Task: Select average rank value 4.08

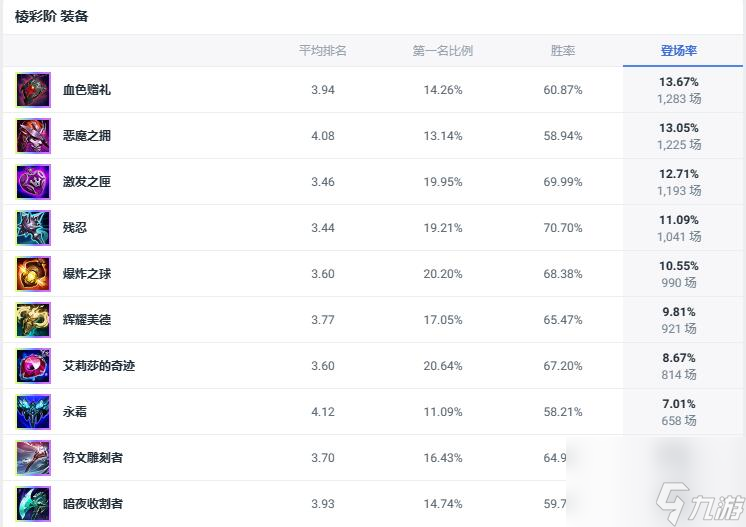Action: (x=323, y=136)
